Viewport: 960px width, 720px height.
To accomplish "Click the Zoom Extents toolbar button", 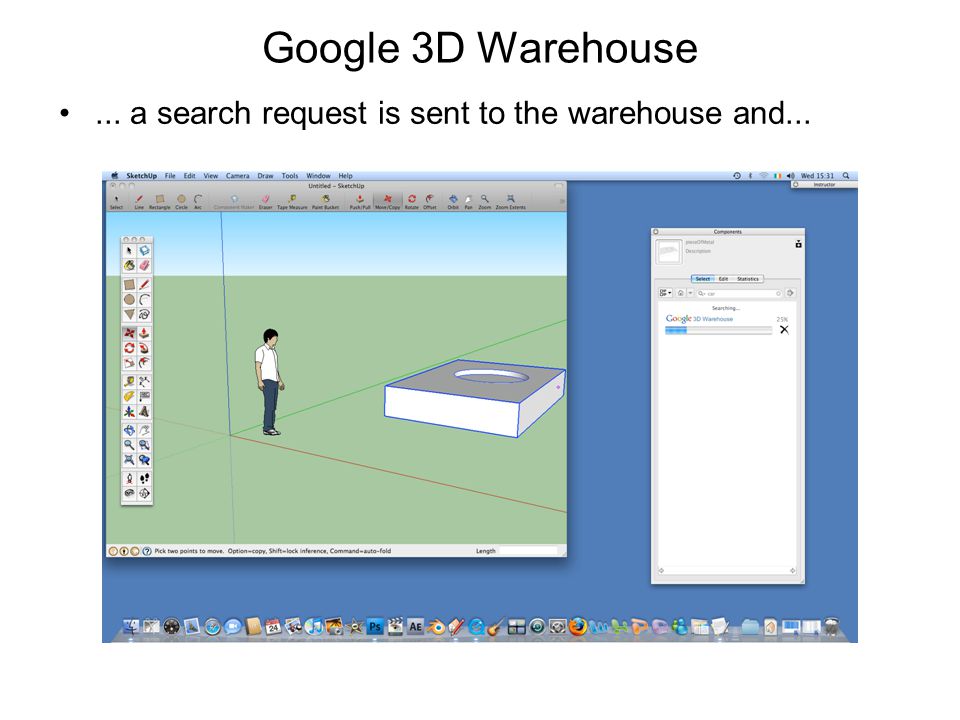I will point(511,200).
